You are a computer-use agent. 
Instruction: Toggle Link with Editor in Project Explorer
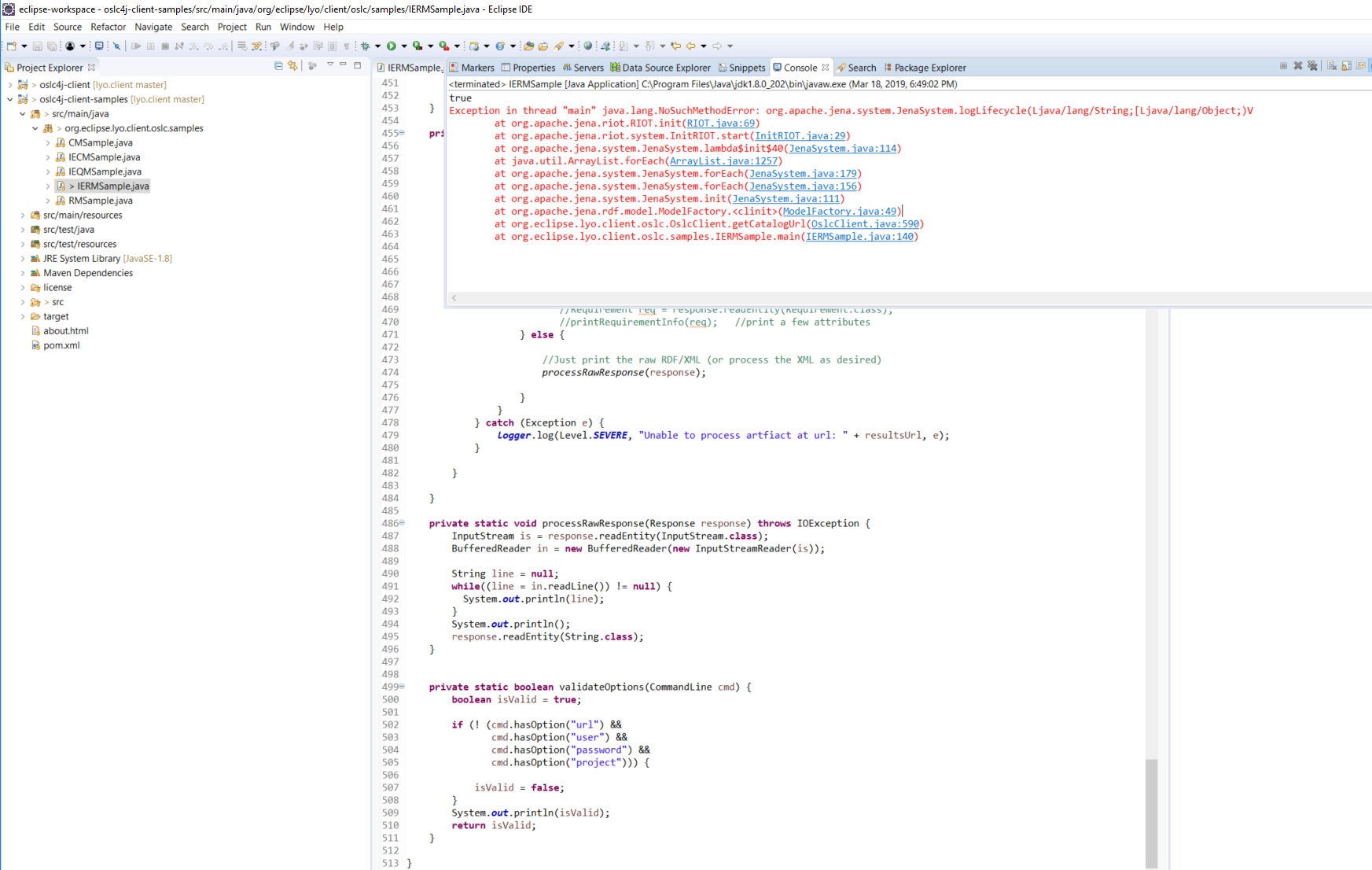(292, 66)
